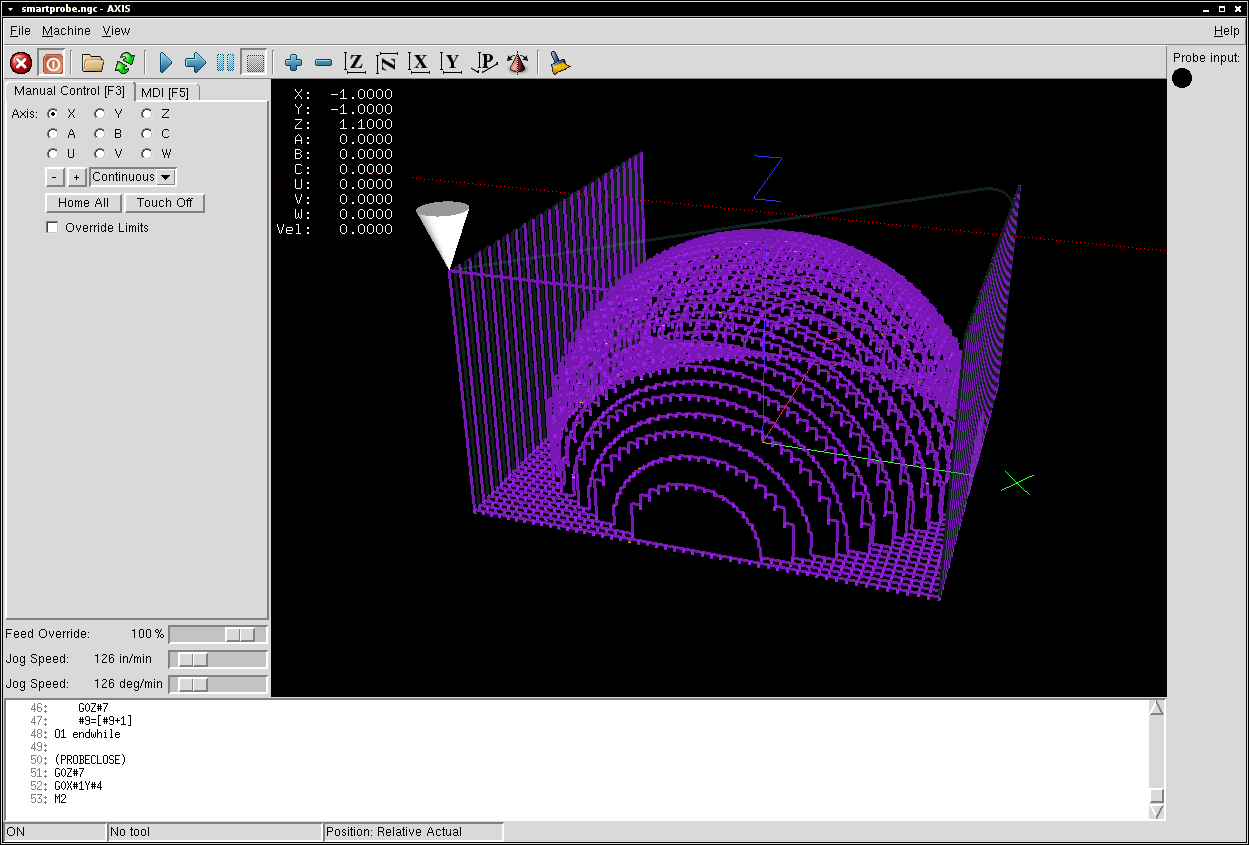Switch to Manual Control [F3] tab
Image resolution: width=1249 pixels, height=845 pixels.
point(70,91)
